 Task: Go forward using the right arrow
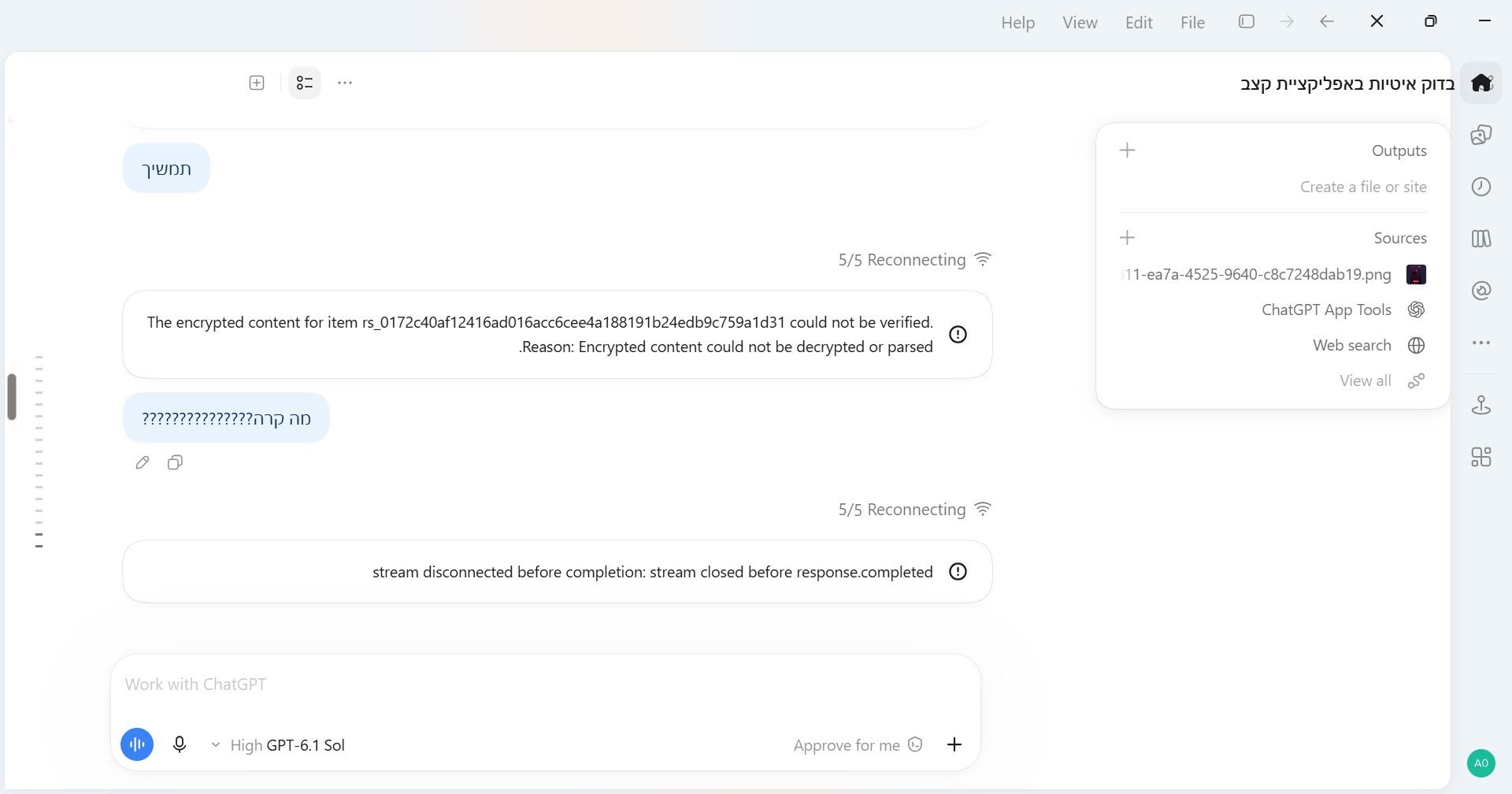tap(1287, 21)
